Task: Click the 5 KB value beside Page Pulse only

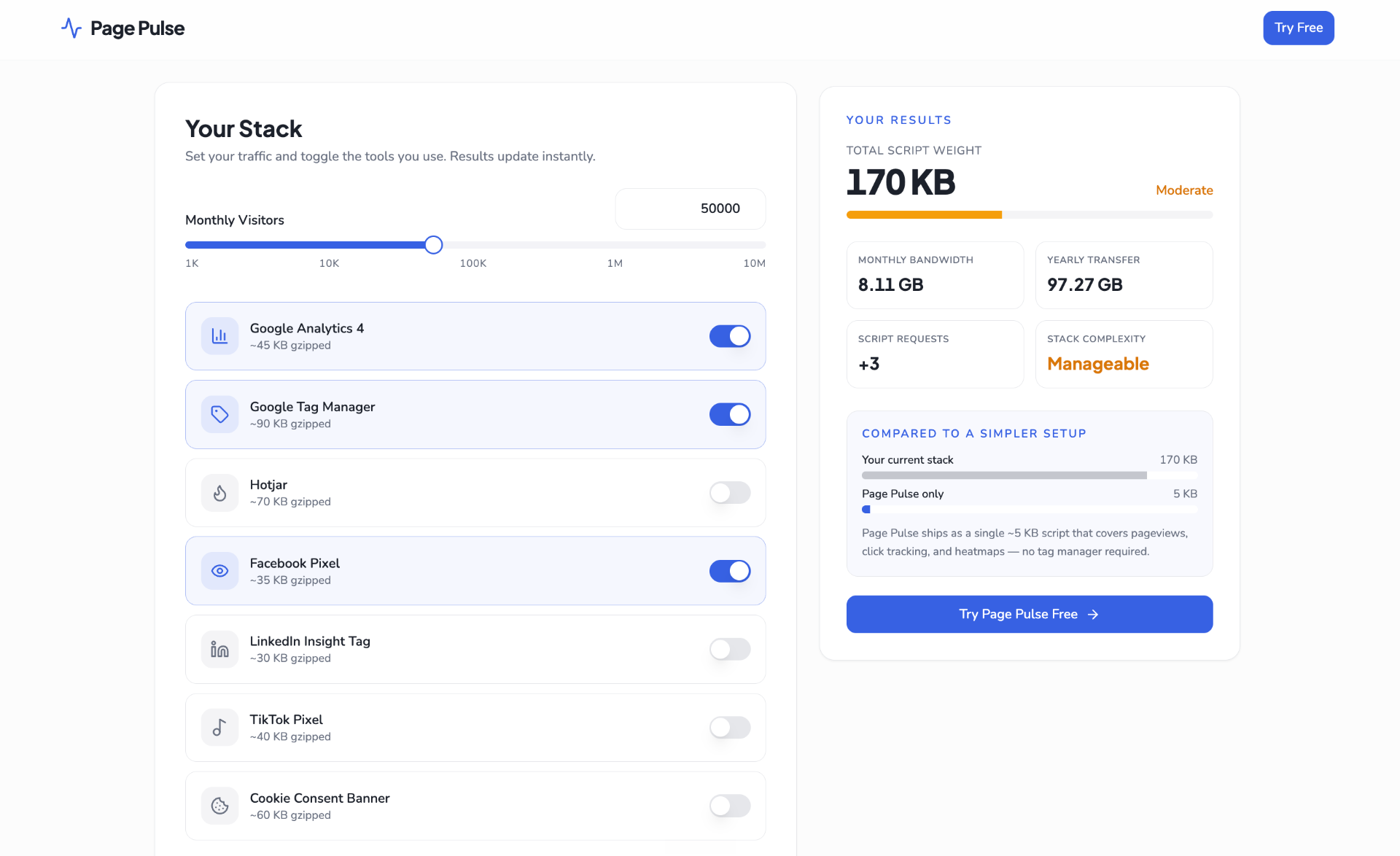Action: click(1185, 494)
